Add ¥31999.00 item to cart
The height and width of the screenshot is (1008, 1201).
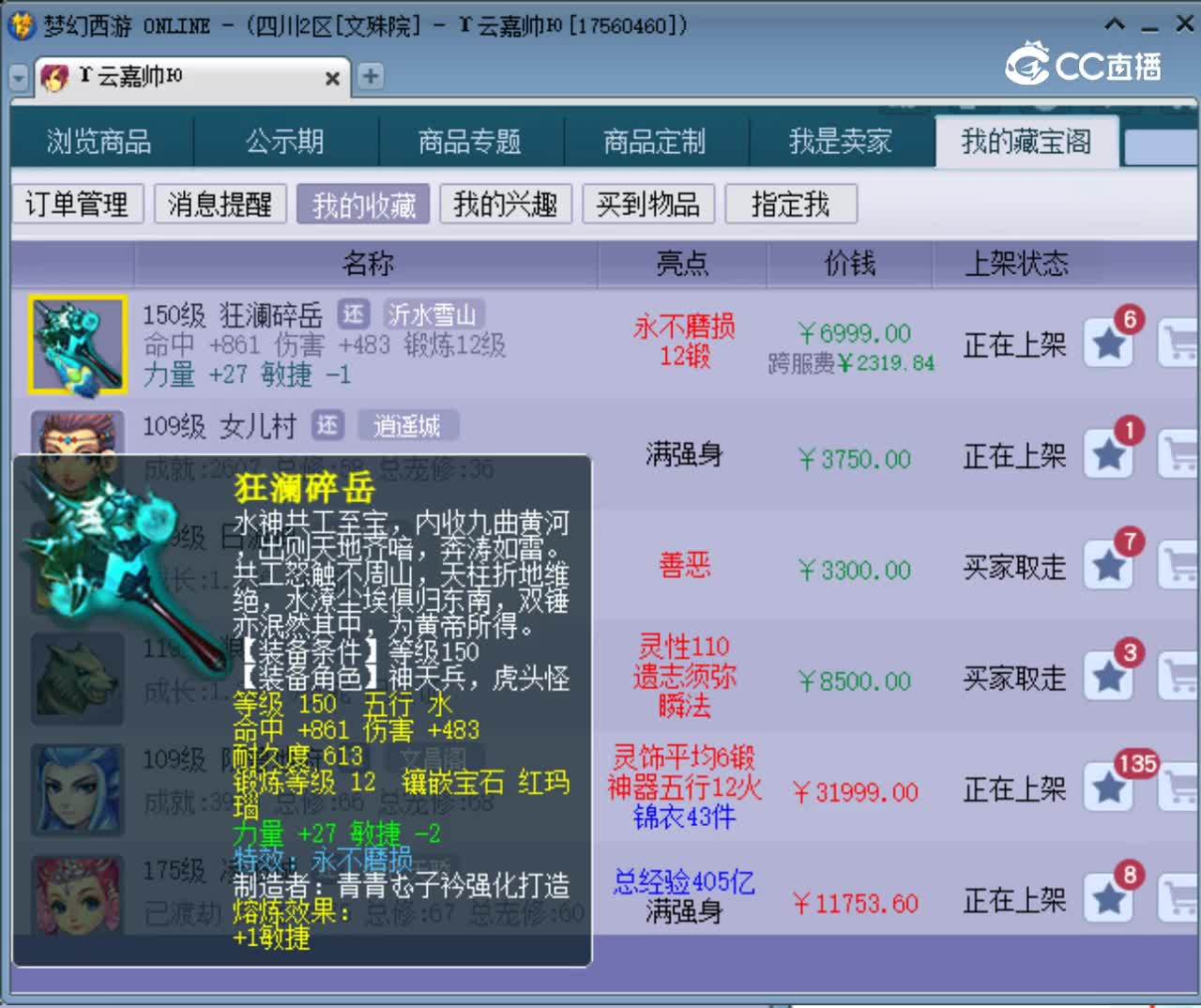click(x=1179, y=788)
